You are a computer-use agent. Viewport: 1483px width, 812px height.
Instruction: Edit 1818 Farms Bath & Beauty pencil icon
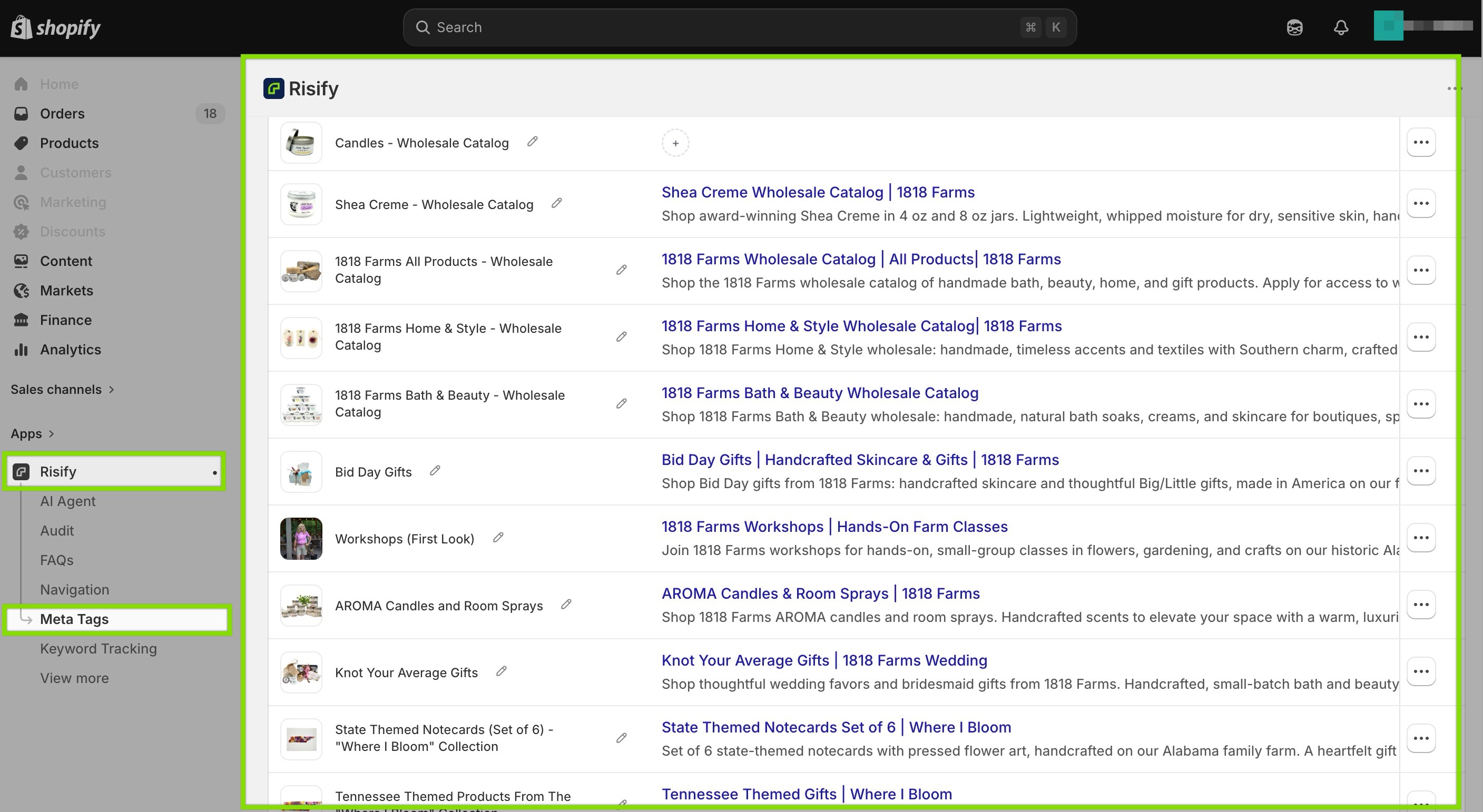tap(621, 403)
